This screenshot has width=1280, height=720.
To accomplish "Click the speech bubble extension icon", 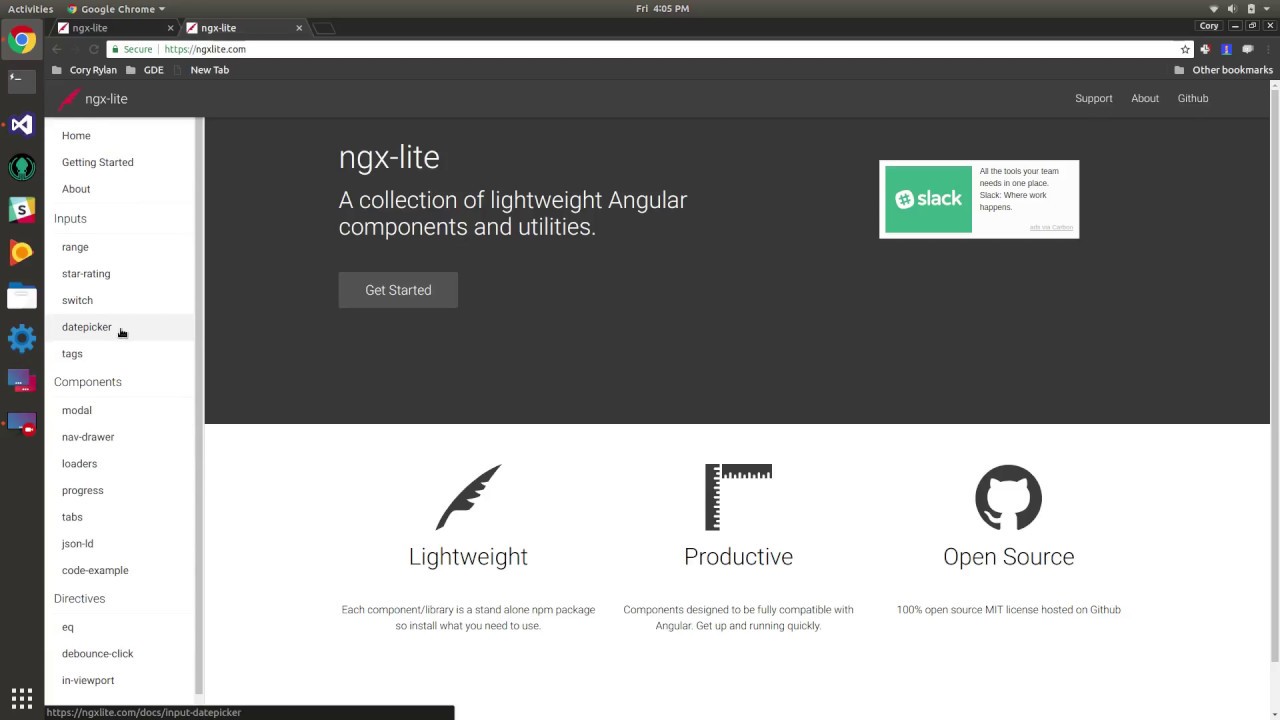I will pyautogui.click(x=1247, y=49).
